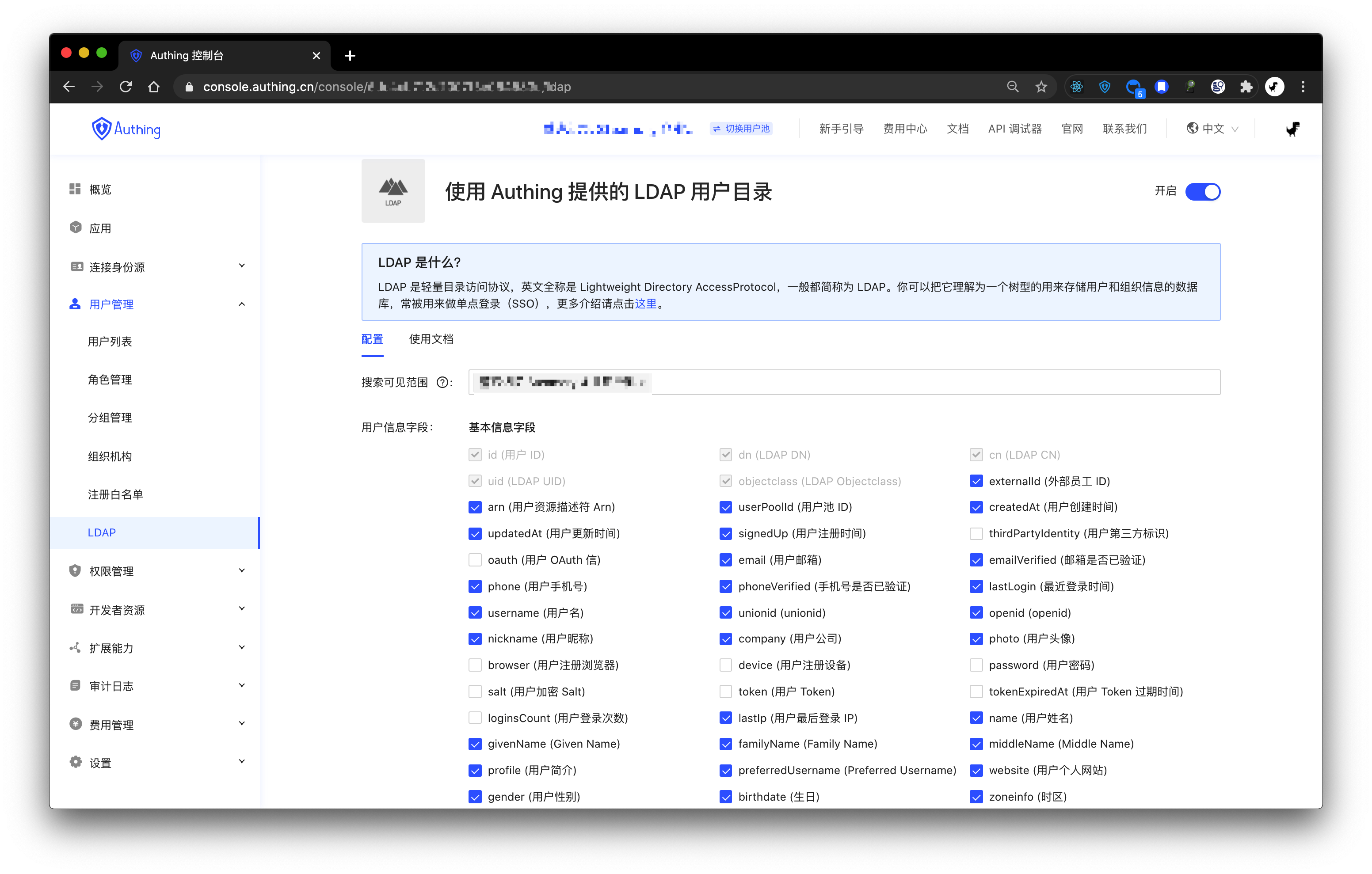Click the LDAP mountain logo thumbnail
The height and width of the screenshot is (874, 1372).
393,191
